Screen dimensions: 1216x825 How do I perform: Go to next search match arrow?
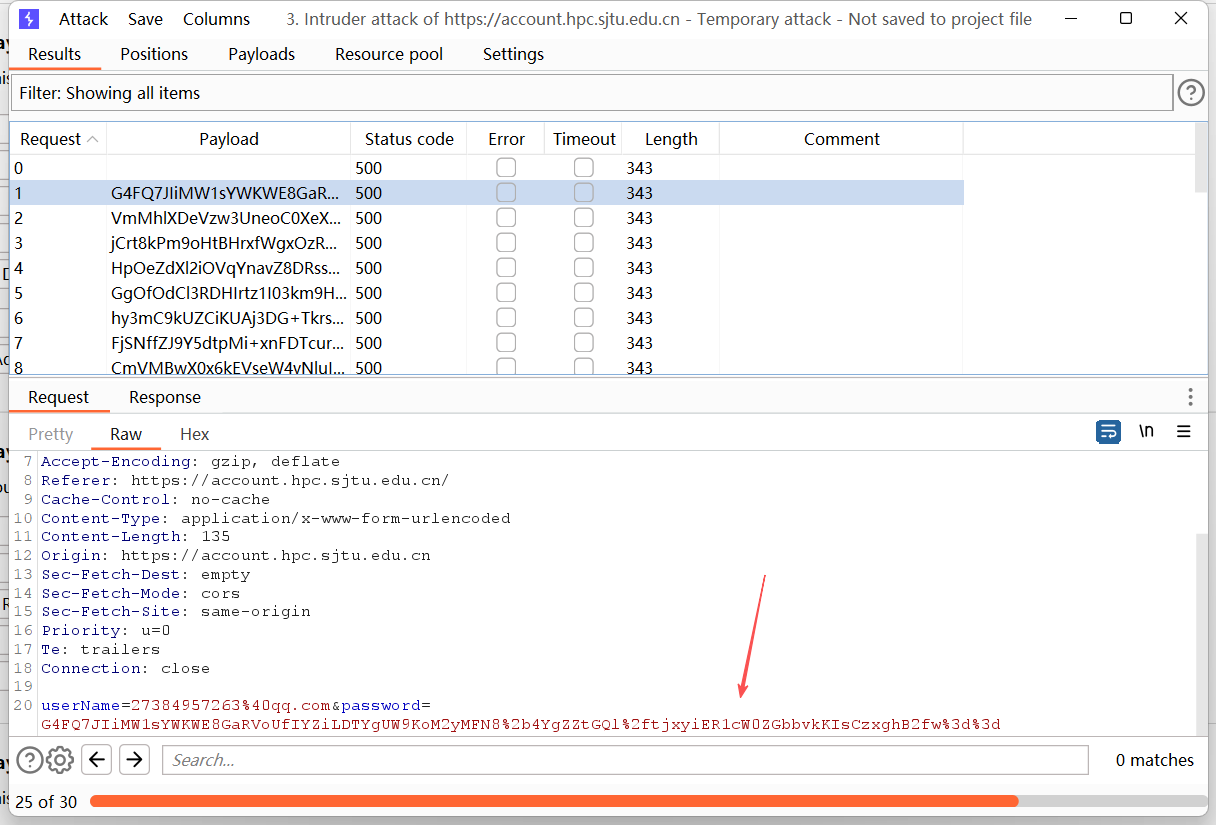[134, 760]
